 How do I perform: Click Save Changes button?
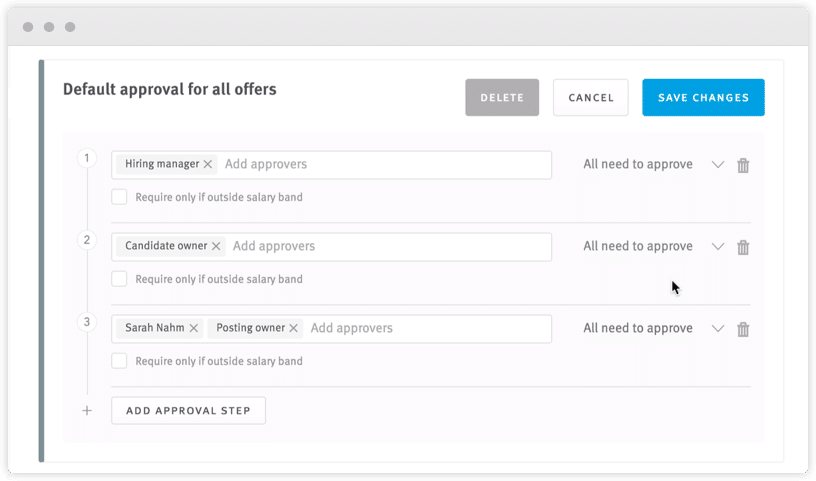703,97
